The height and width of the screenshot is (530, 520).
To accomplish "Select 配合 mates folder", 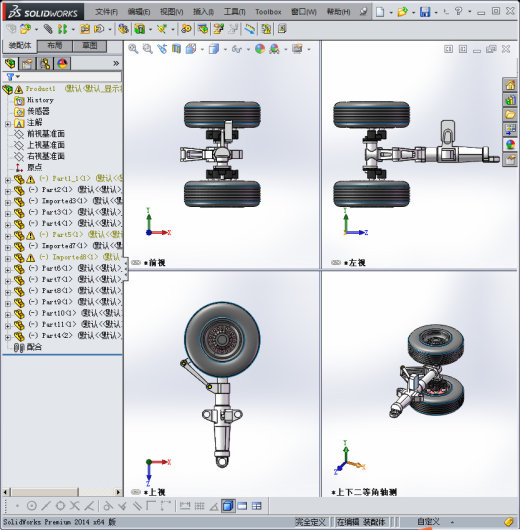I will click(x=34, y=347).
